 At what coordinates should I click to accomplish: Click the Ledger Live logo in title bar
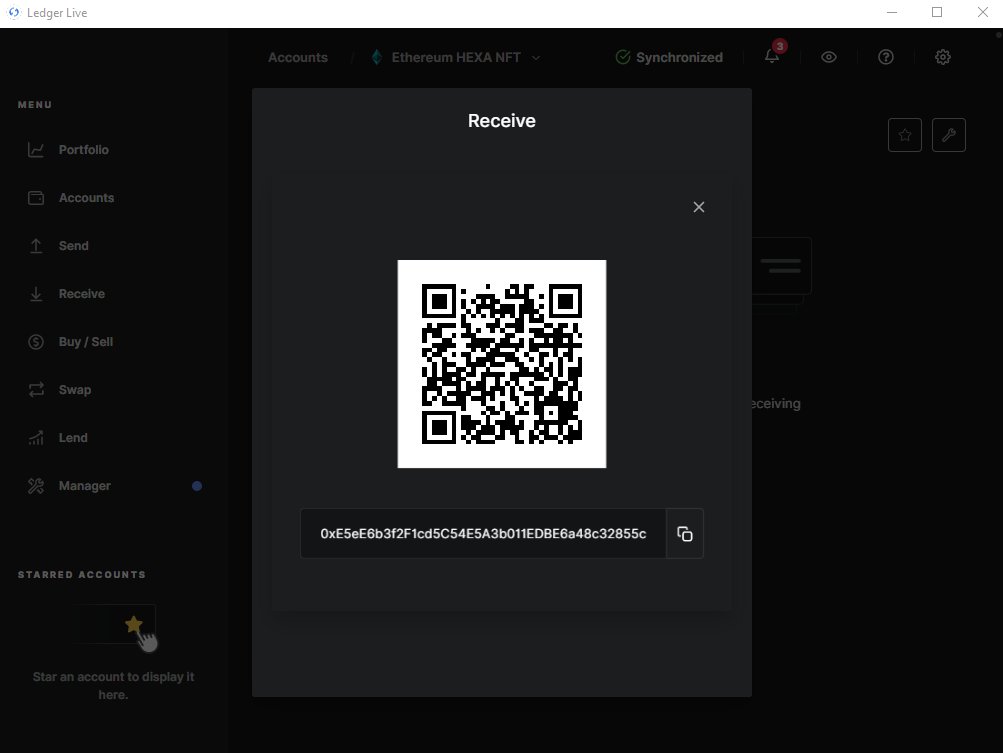pyautogui.click(x=13, y=13)
